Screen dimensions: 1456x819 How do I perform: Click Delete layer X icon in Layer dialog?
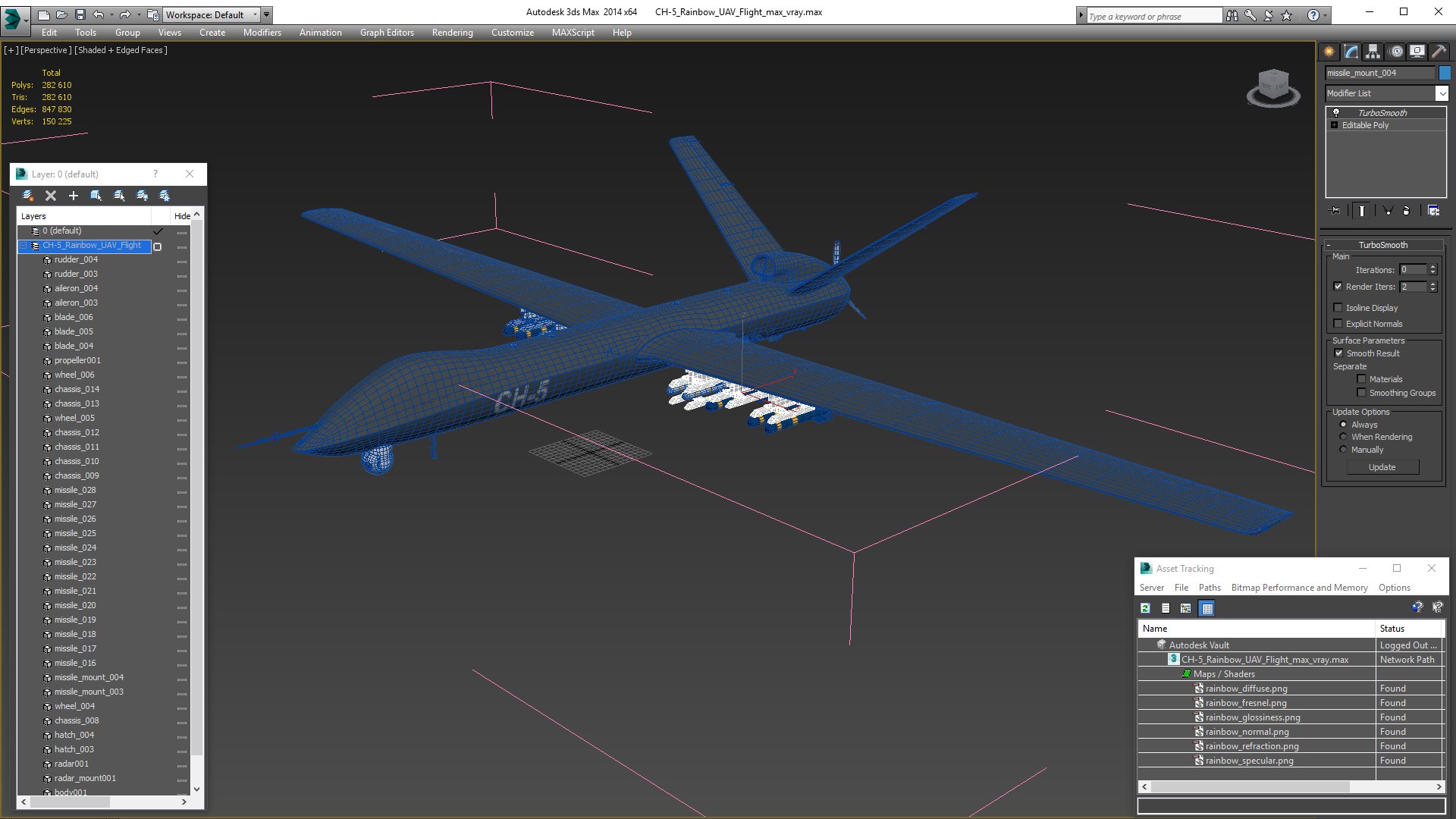51,196
